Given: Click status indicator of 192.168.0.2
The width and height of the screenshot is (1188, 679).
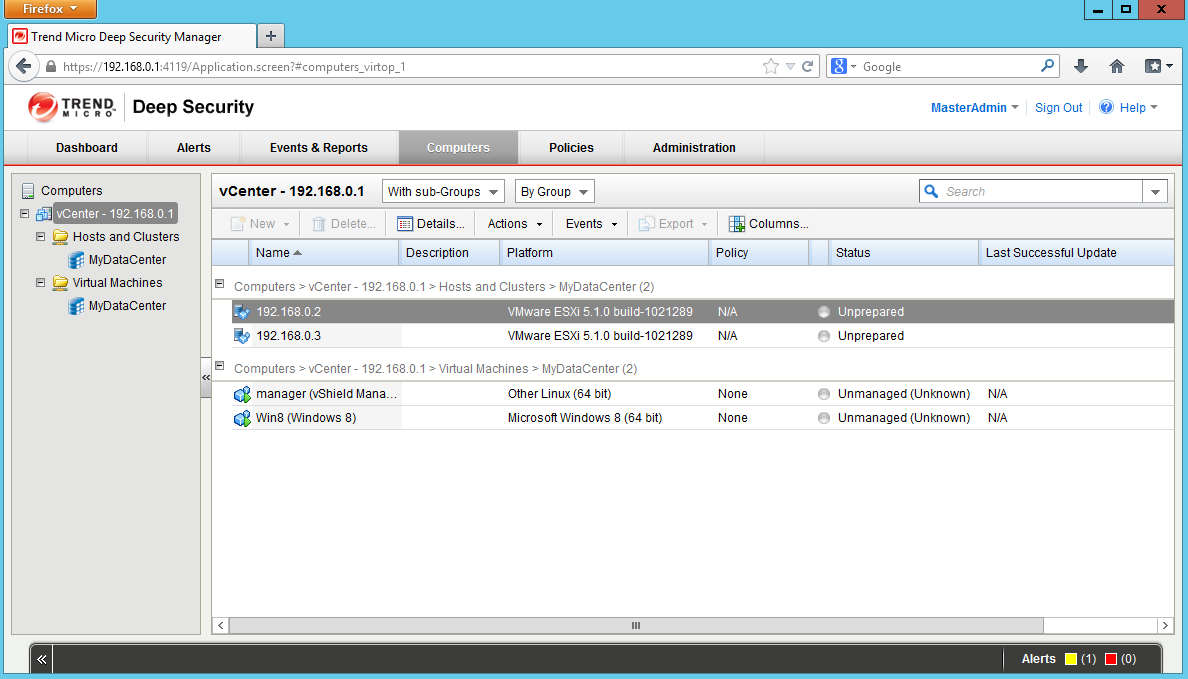Looking at the screenshot, I should coord(824,312).
